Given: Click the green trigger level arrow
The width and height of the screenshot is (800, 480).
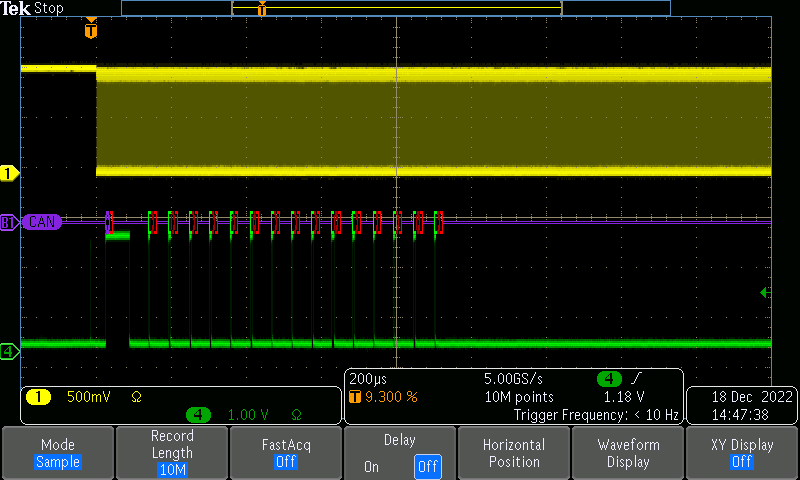Looking at the screenshot, I should pyautogui.click(x=765, y=293).
